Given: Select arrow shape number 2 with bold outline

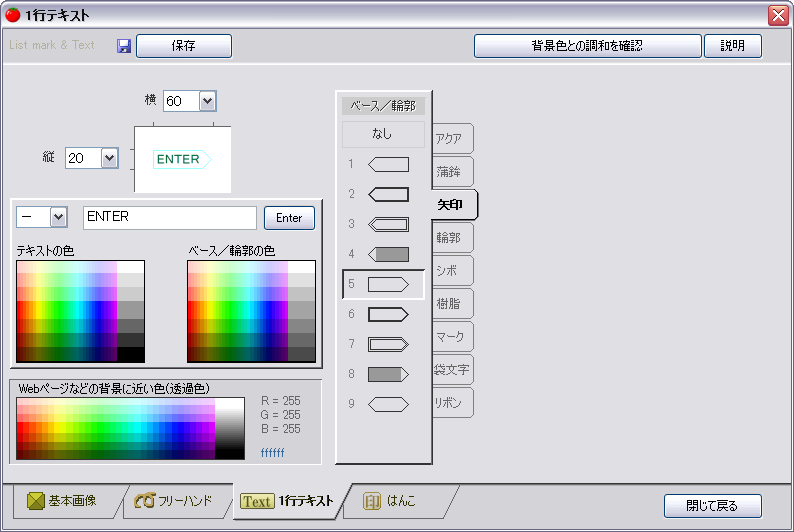Looking at the screenshot, I should [388, 194].
